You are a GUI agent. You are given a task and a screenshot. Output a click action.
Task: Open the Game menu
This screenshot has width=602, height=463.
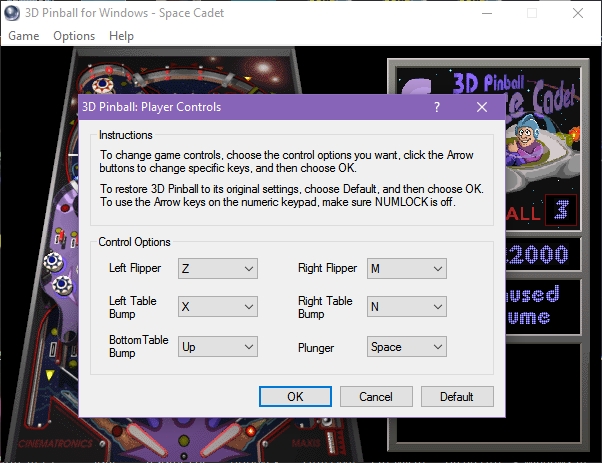coord(24,36)
